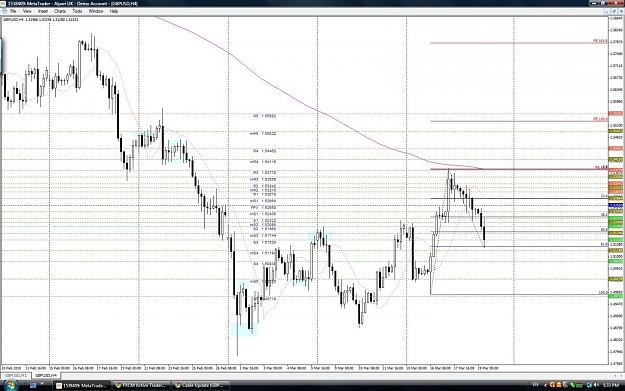This screenshot has width=625, height=391.
Task: Open the File menu
Action: click(13, 11)
